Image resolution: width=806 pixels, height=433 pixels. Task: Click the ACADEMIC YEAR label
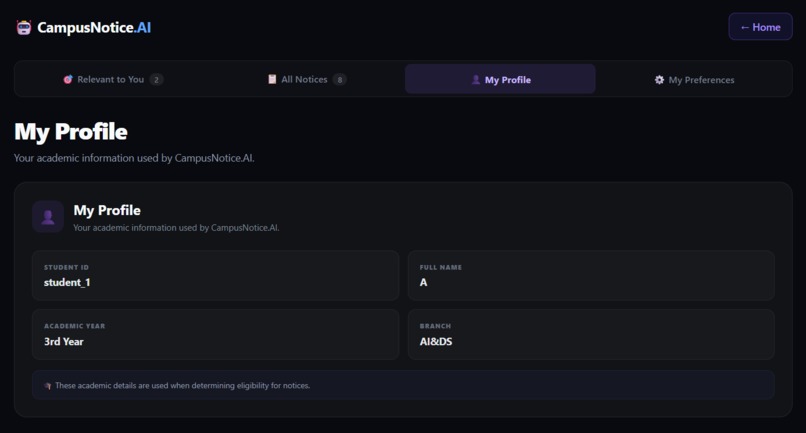[75, 326]
